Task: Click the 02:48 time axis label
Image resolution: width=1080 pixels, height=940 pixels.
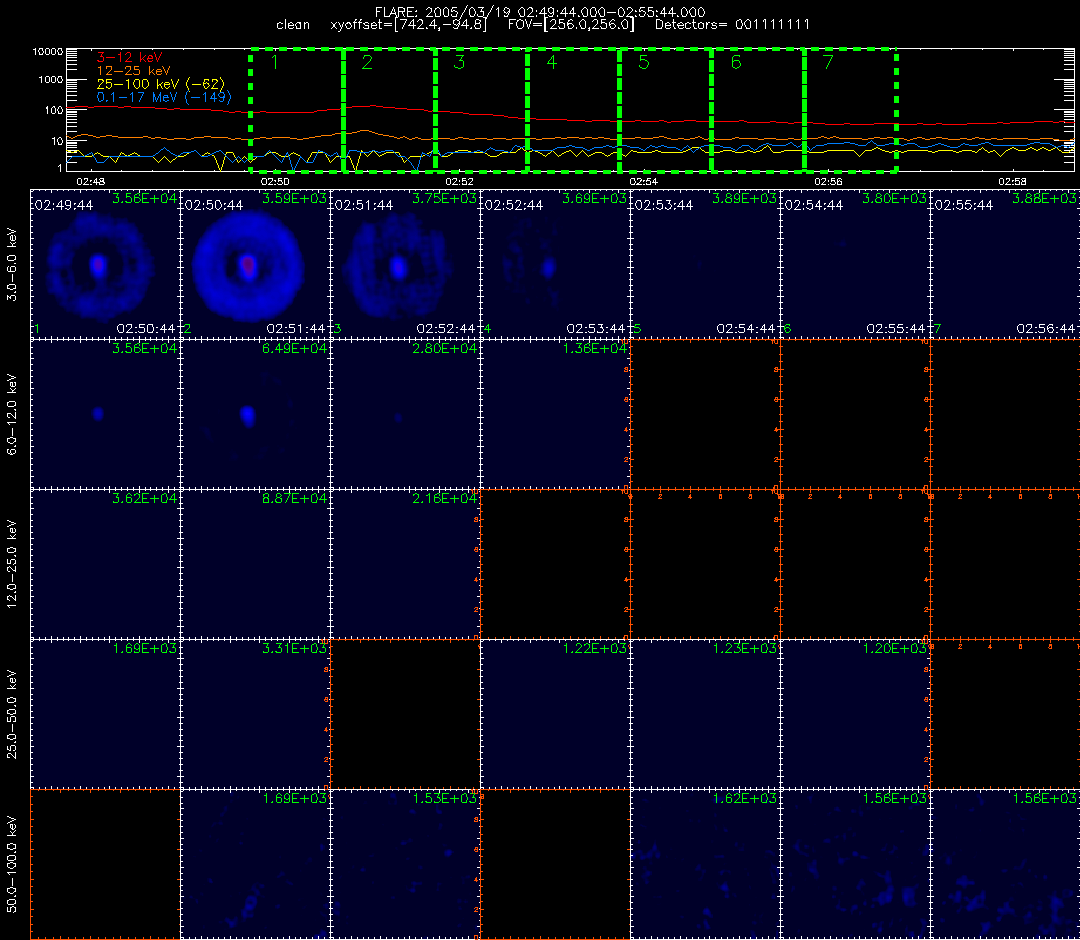Action: point(90,181)
